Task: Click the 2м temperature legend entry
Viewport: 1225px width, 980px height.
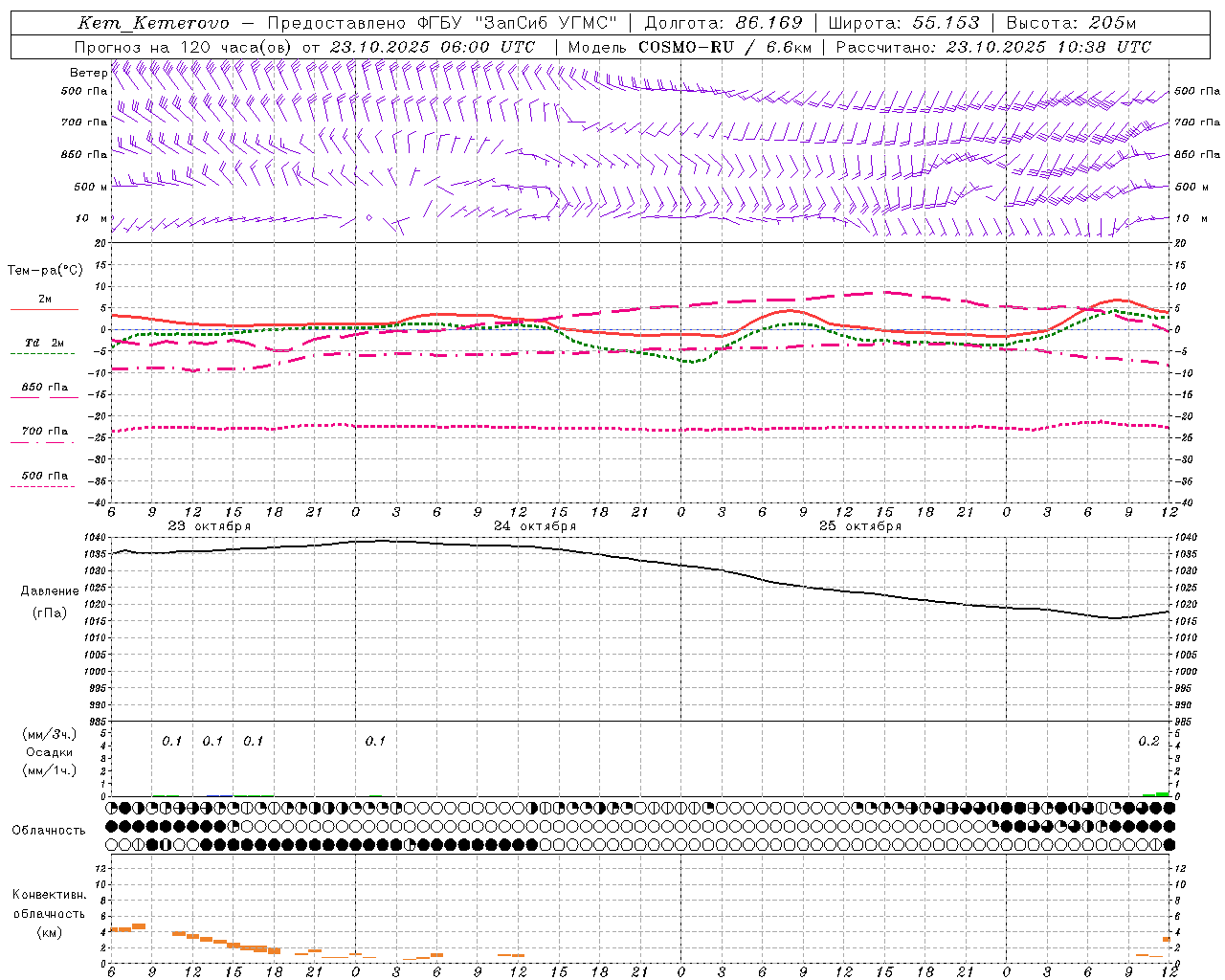Action: [45, 299]
